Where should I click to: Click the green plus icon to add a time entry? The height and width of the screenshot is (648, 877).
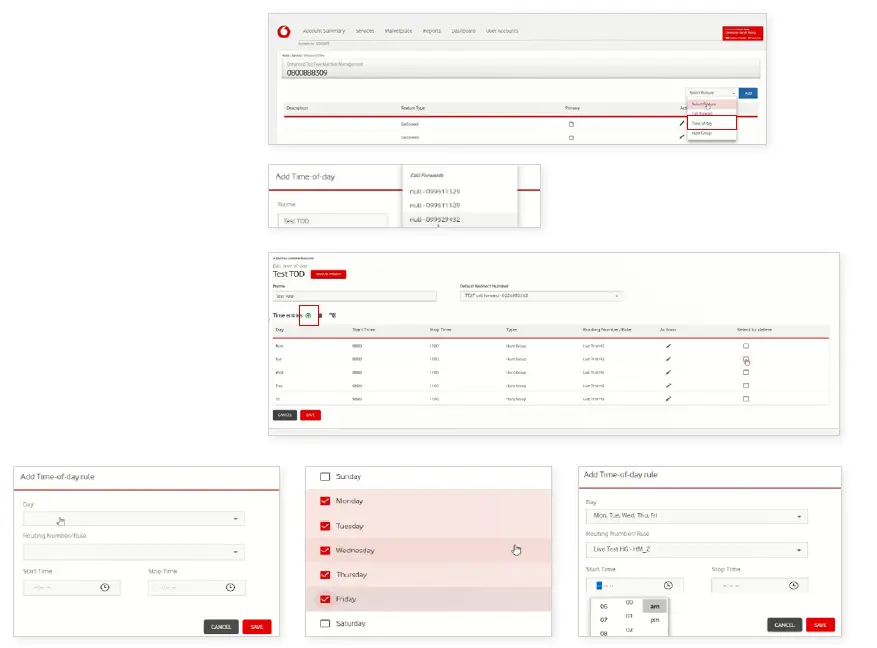tap(308, 315)
